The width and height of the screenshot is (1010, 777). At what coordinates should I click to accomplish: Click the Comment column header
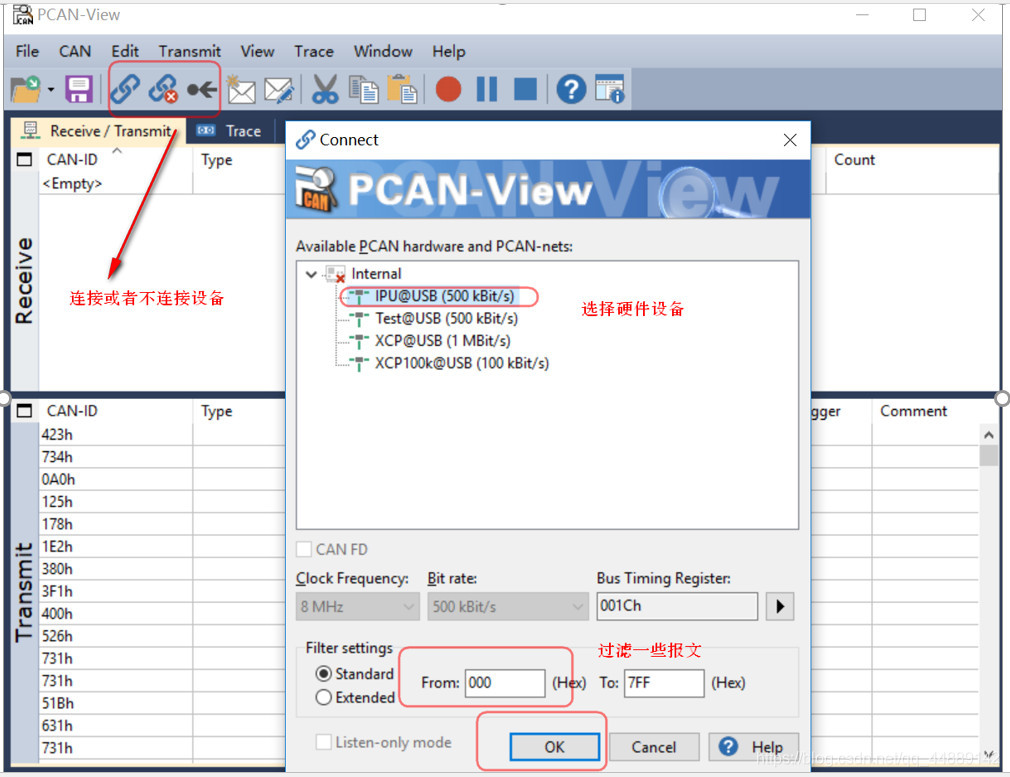pos(913,411)
